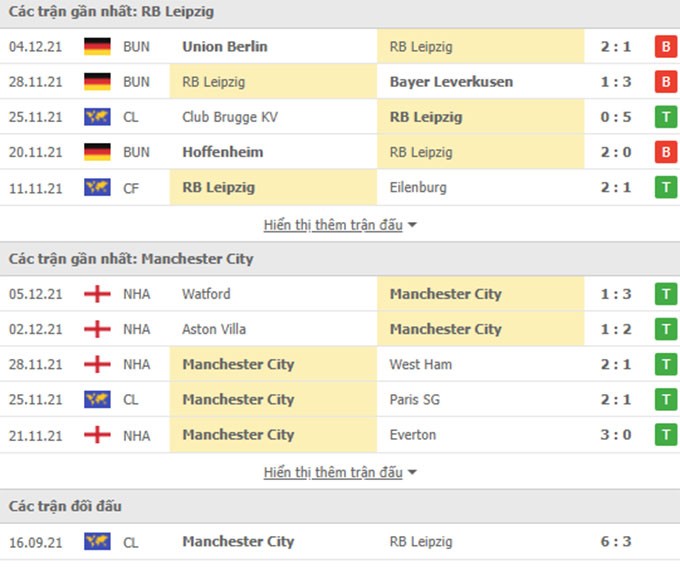Click the dropdown arrow beside the Leipzig show-more link

(x=412, y=225)
